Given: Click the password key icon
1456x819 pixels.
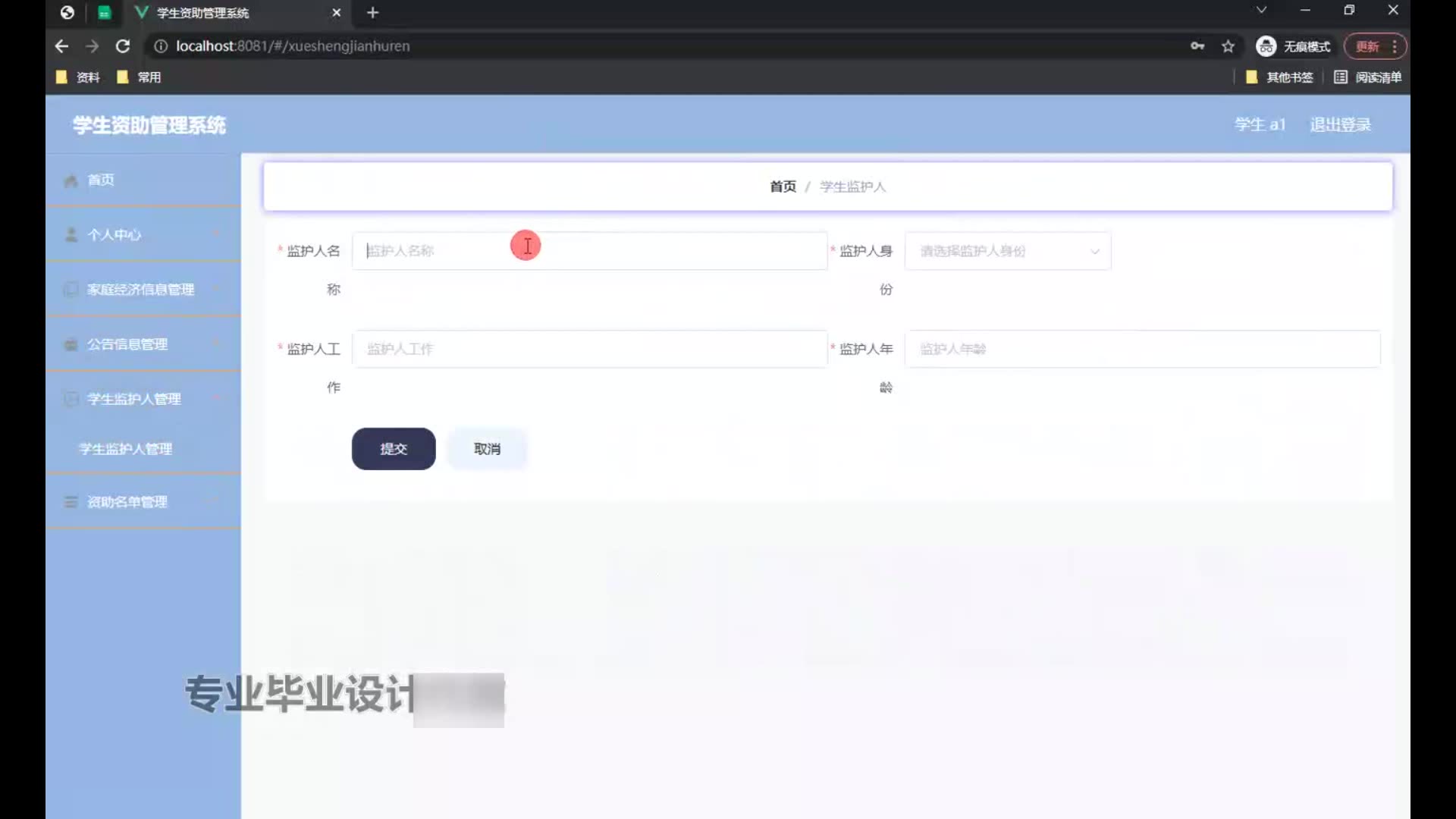Looking at the screenshot, I should [1197, 46].
